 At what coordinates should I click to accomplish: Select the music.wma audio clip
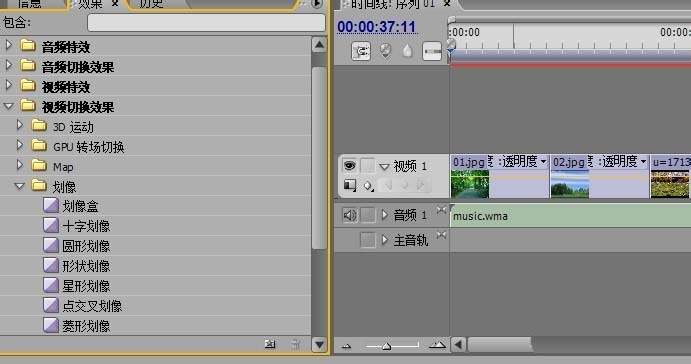pyautogui.click(x=570, y=216)
